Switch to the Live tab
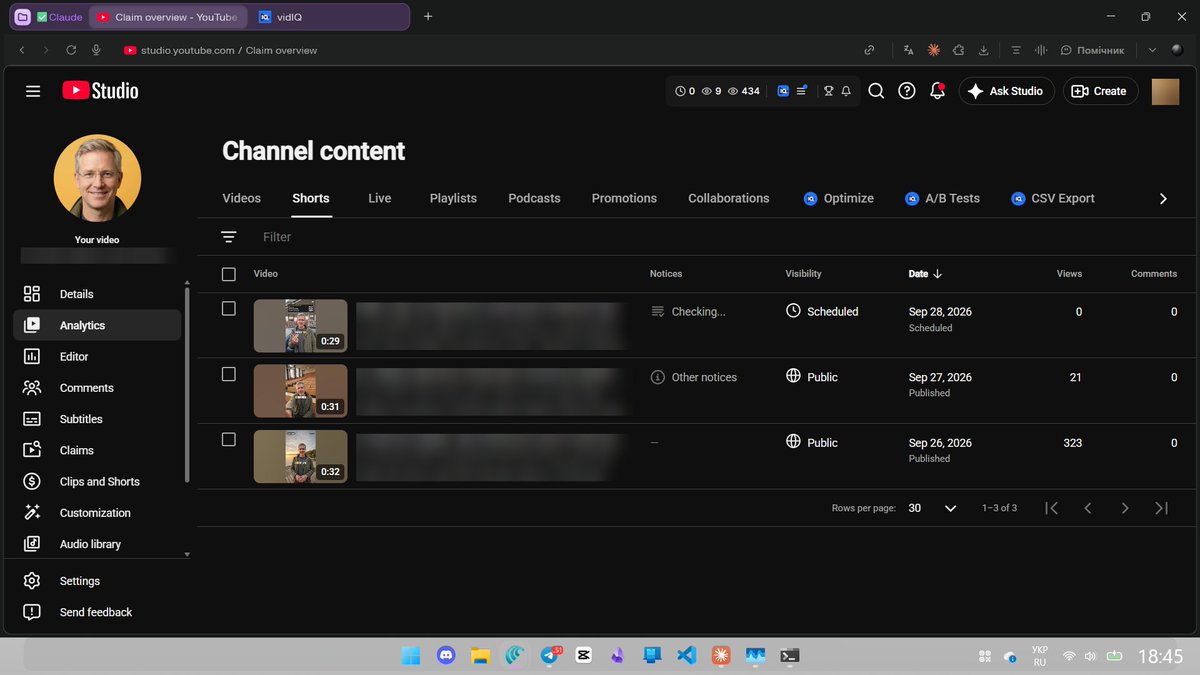The width and height of the screenshot is (1200, 675). [380, 198]
